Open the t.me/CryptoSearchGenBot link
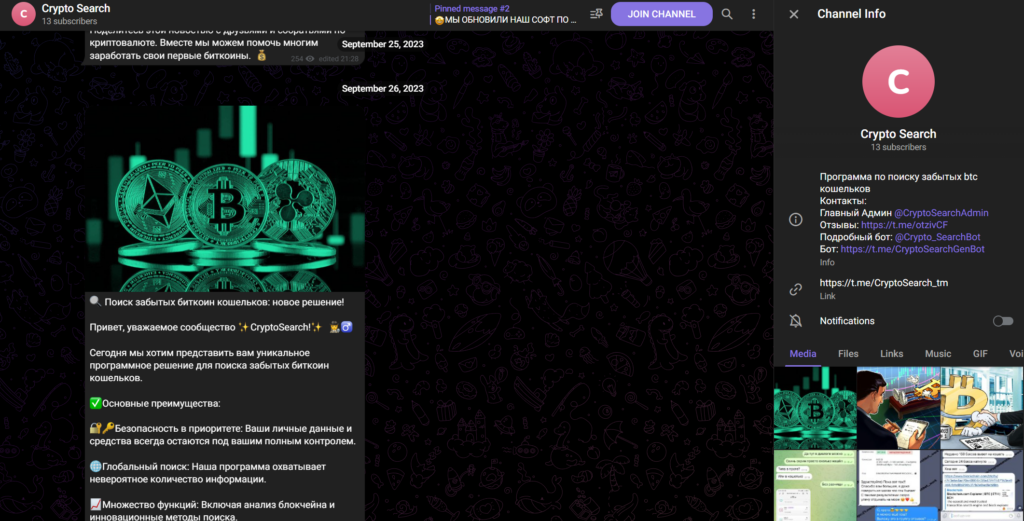Screen dimensions: 1024x521 (911, 249)
